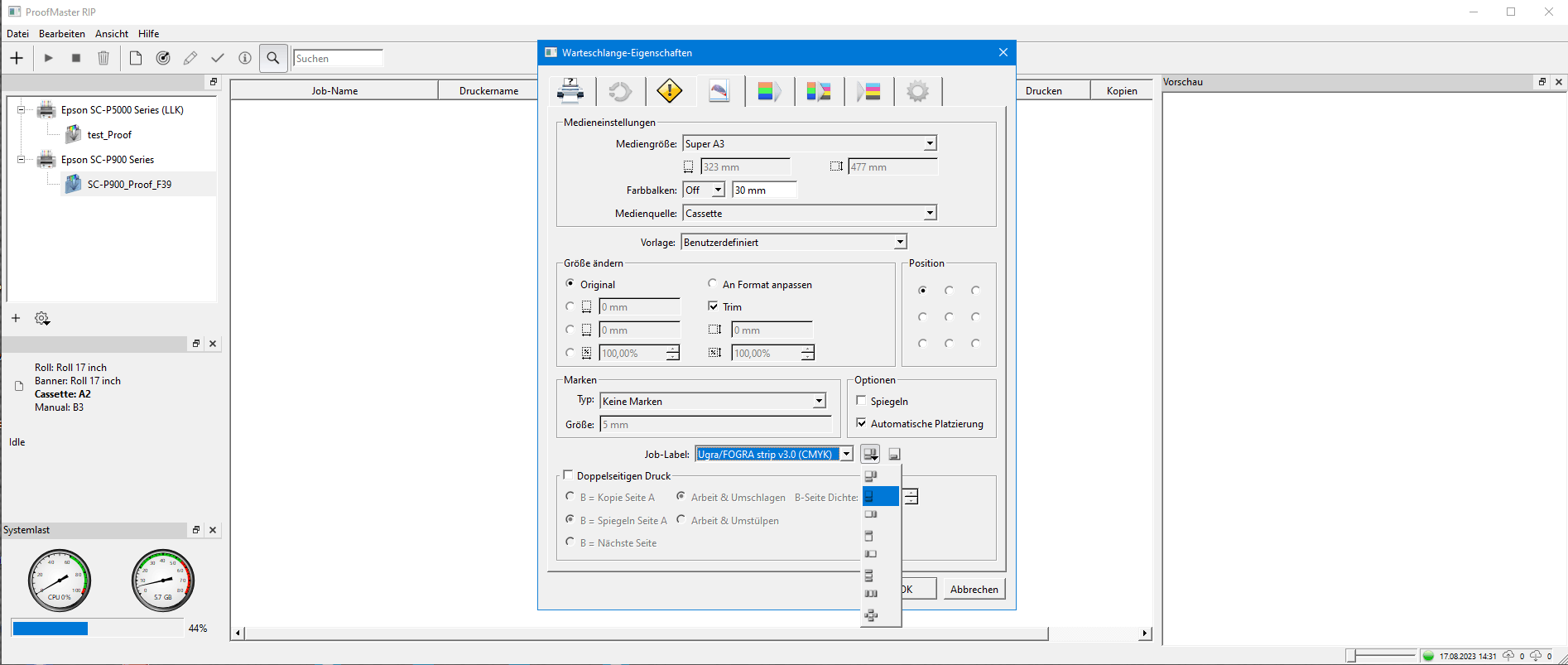The height and width of the screenshot is (665, 1568).
Task: Collapse the Epson SC-P5000 Series tree node
Action: click(x=22, y=109)
